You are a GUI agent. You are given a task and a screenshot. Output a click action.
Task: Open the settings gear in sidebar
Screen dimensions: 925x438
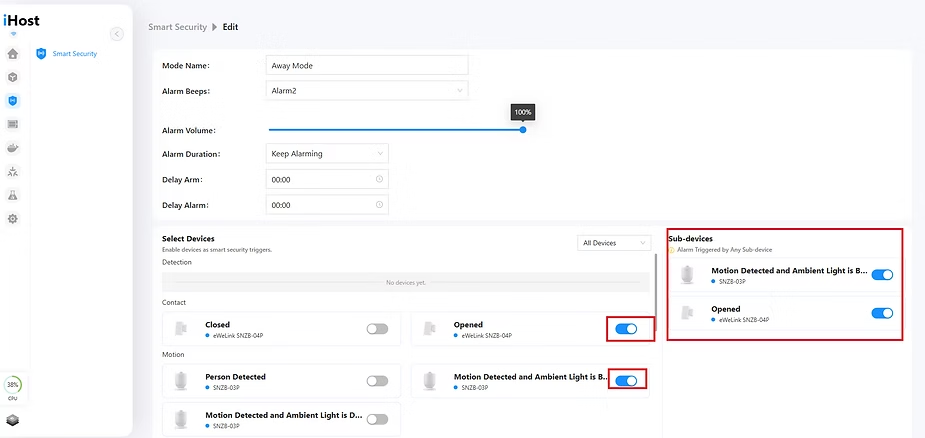(13, 219)
